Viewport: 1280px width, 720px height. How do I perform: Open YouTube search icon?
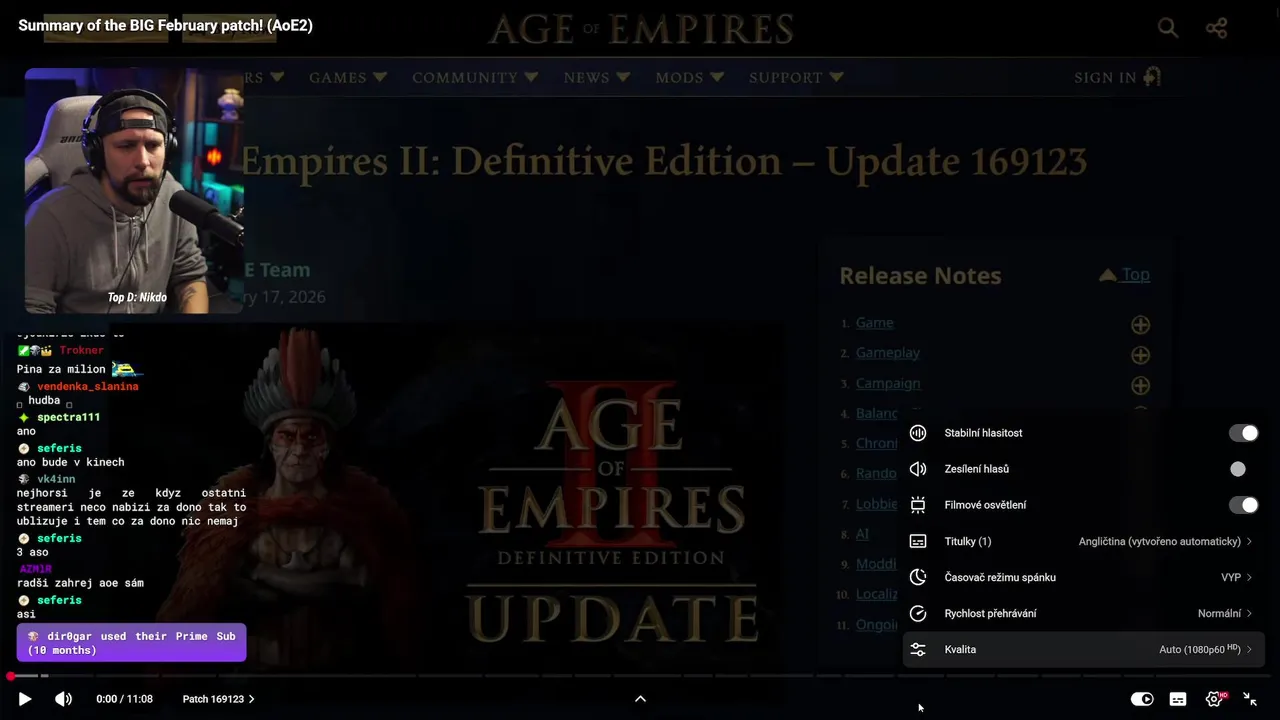click(1168, 28)
